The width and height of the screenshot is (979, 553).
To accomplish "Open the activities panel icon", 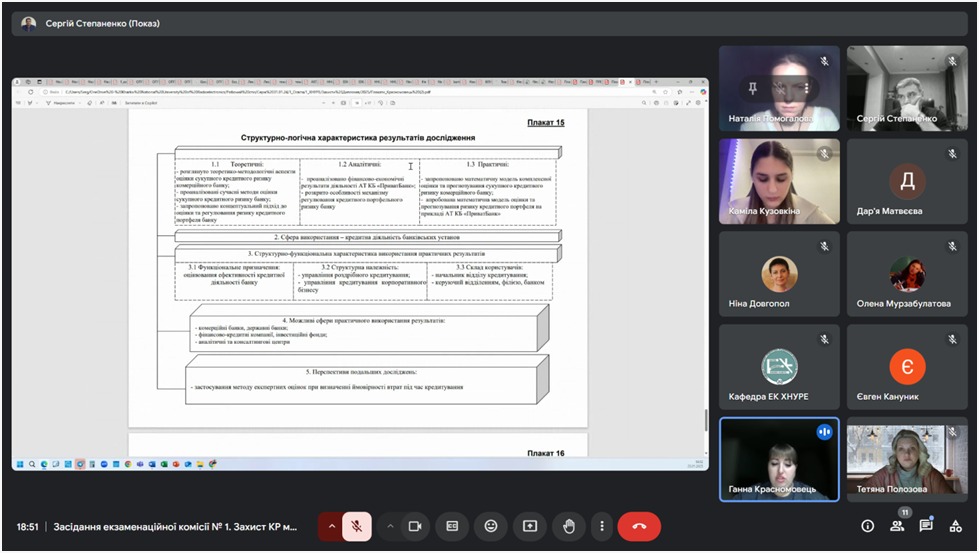I will [956, 526].
